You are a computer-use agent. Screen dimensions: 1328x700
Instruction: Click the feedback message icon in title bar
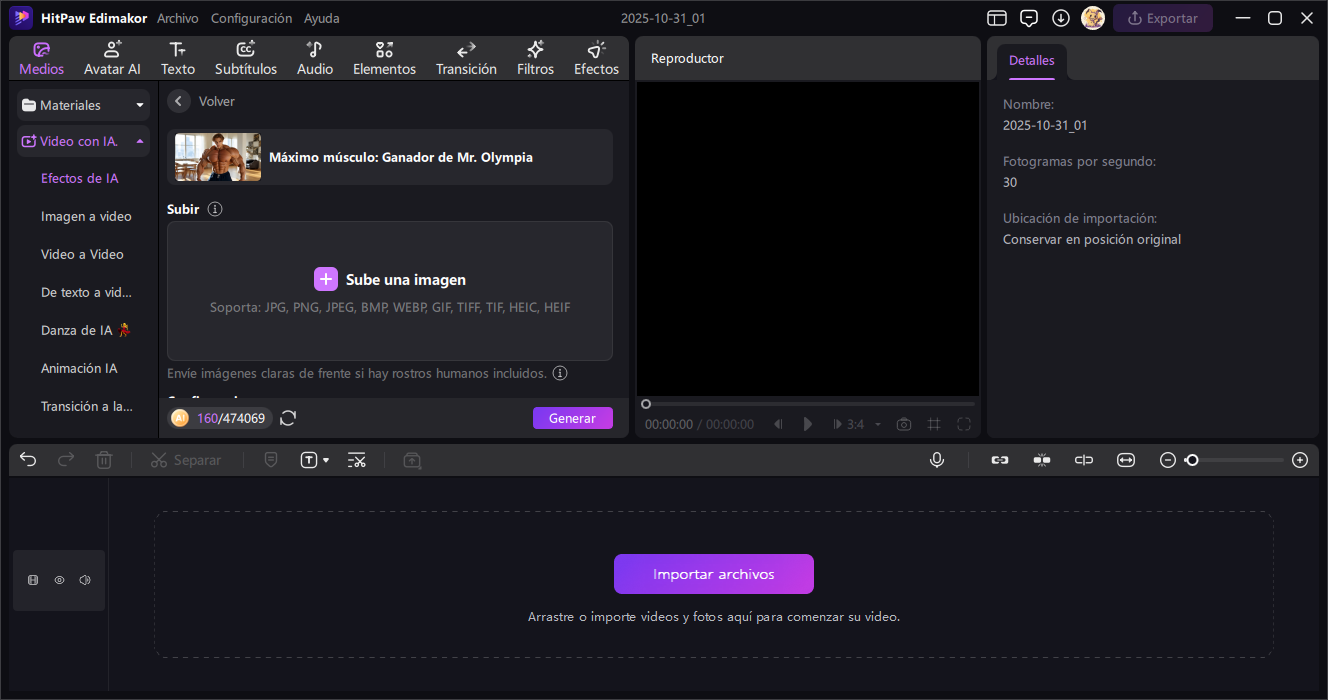1029,18
